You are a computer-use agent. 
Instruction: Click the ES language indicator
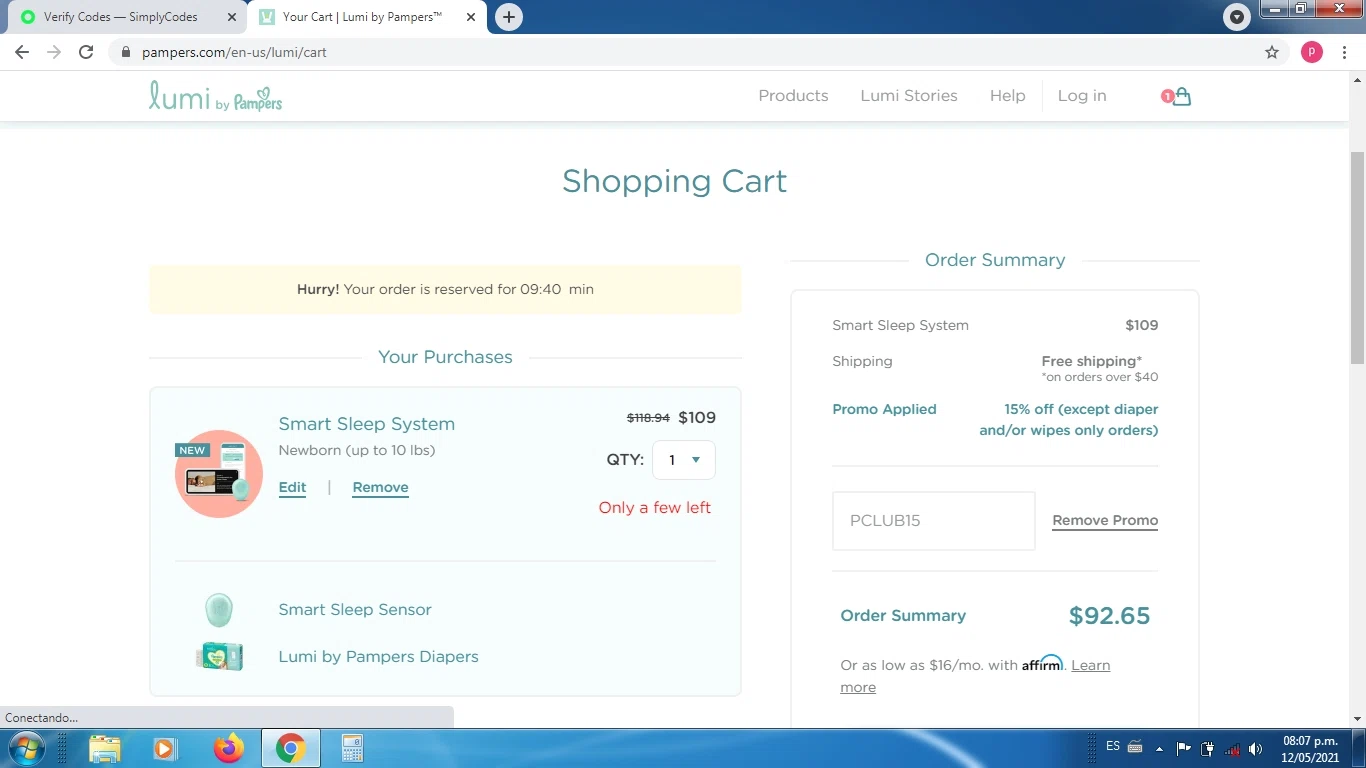pos(1113,746)
